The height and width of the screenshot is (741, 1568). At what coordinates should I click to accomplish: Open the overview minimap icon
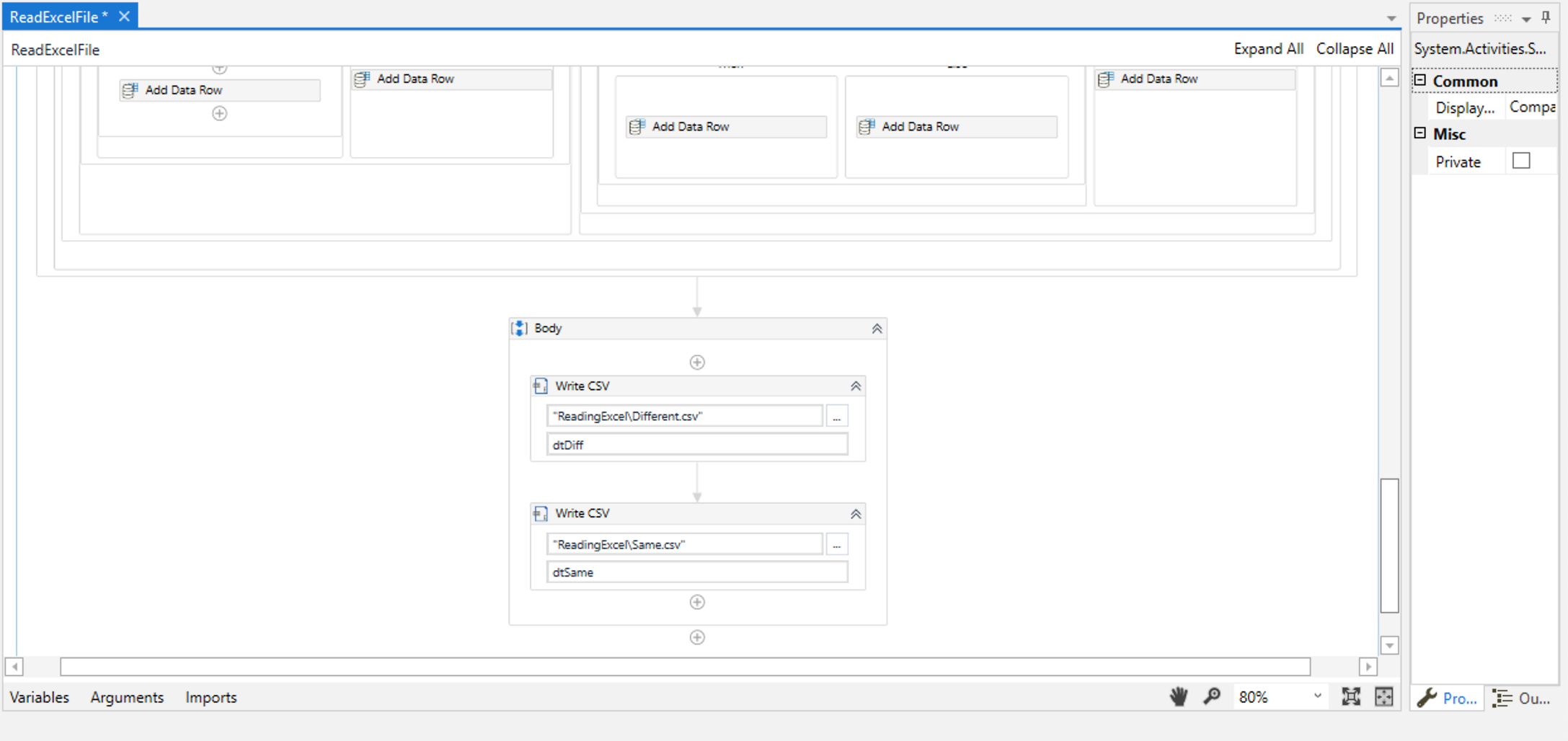point(1384,697)
